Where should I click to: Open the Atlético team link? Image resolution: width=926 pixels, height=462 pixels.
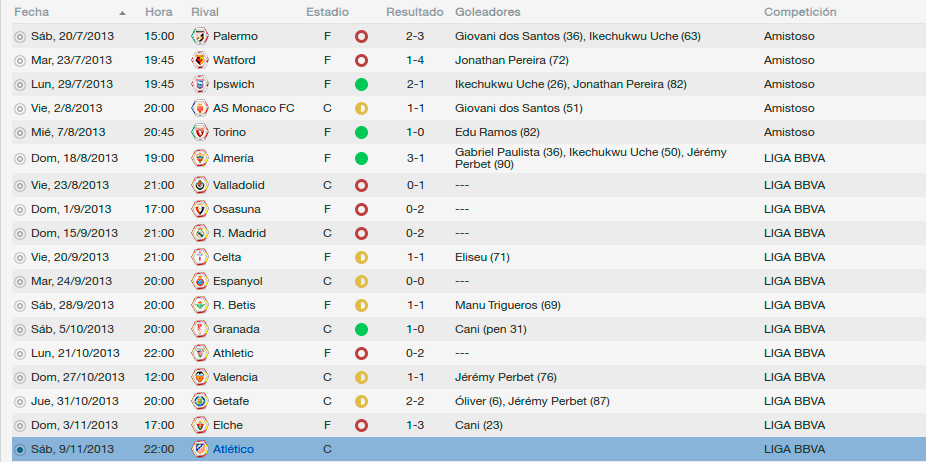pyautogui.click(x=233, y=450)
